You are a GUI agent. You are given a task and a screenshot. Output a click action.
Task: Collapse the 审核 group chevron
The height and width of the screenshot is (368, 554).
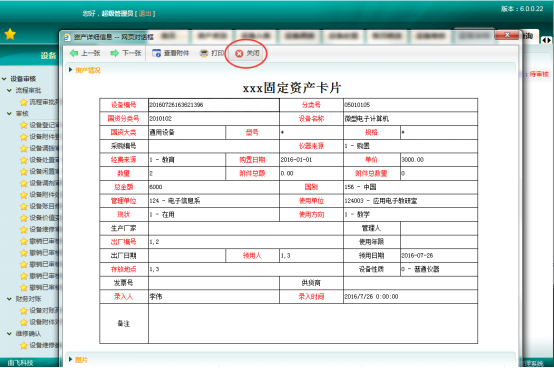click(9, 113)
